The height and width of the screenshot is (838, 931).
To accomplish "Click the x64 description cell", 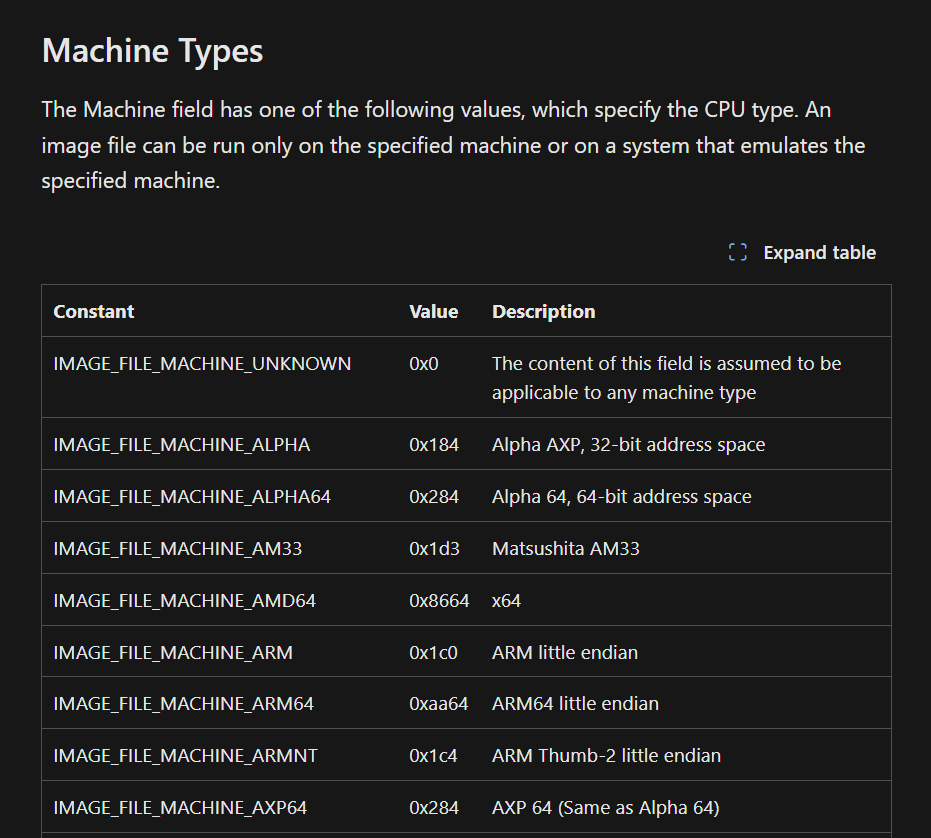I will (506, 600).
